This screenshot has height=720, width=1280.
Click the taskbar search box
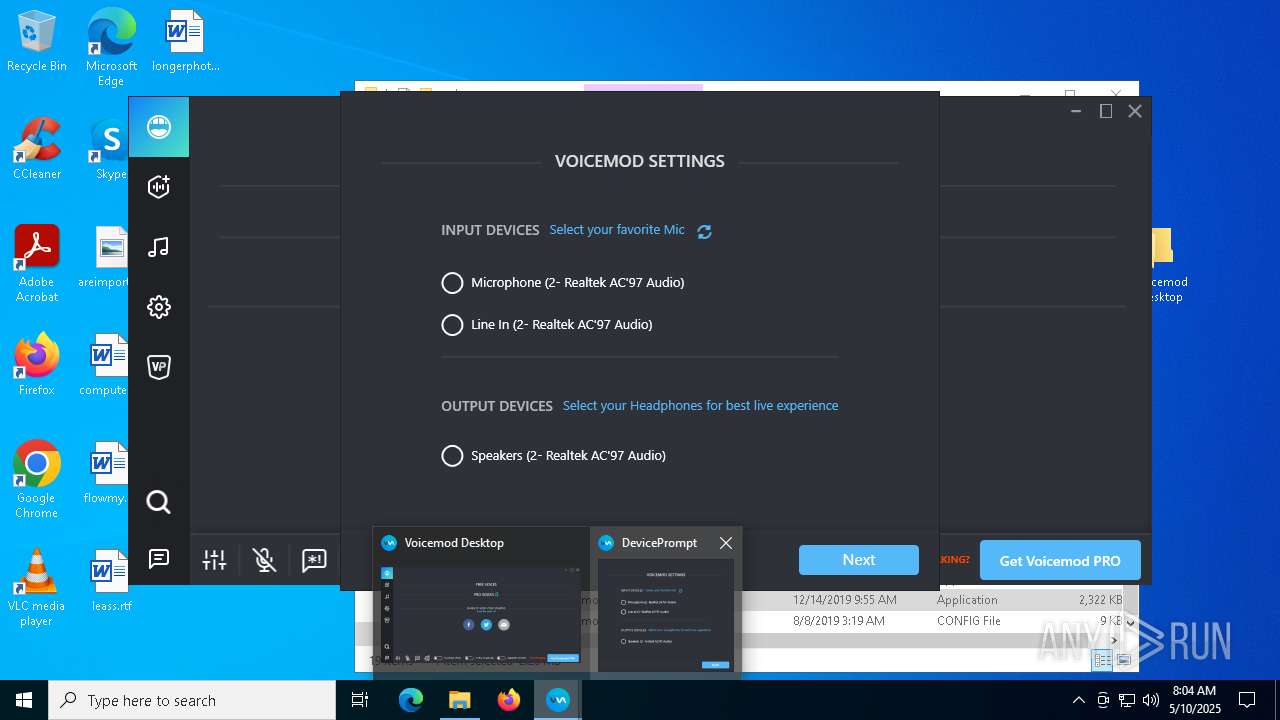click(192, 700)
